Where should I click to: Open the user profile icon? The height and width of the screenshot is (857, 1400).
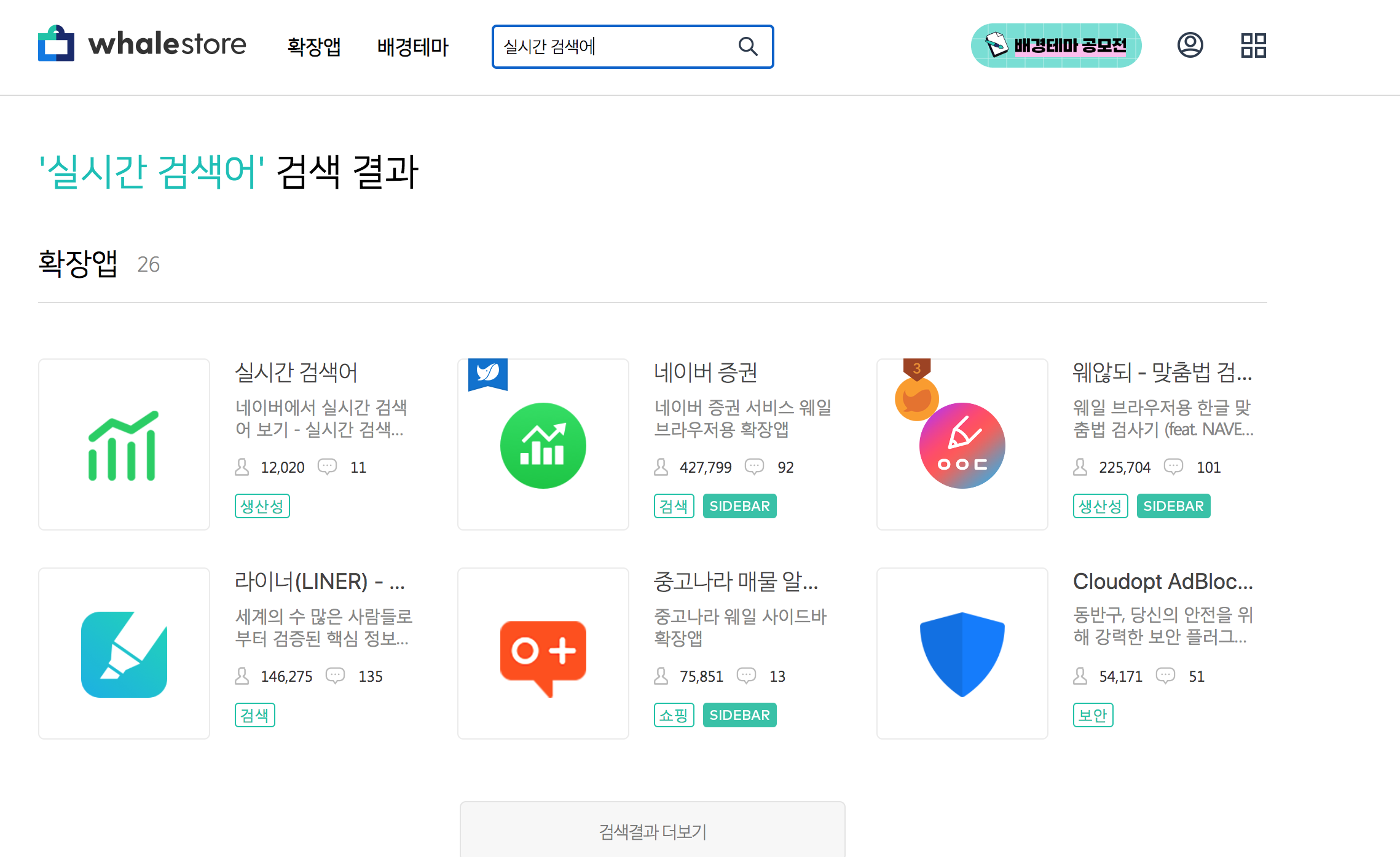[x=1190, y=45]
